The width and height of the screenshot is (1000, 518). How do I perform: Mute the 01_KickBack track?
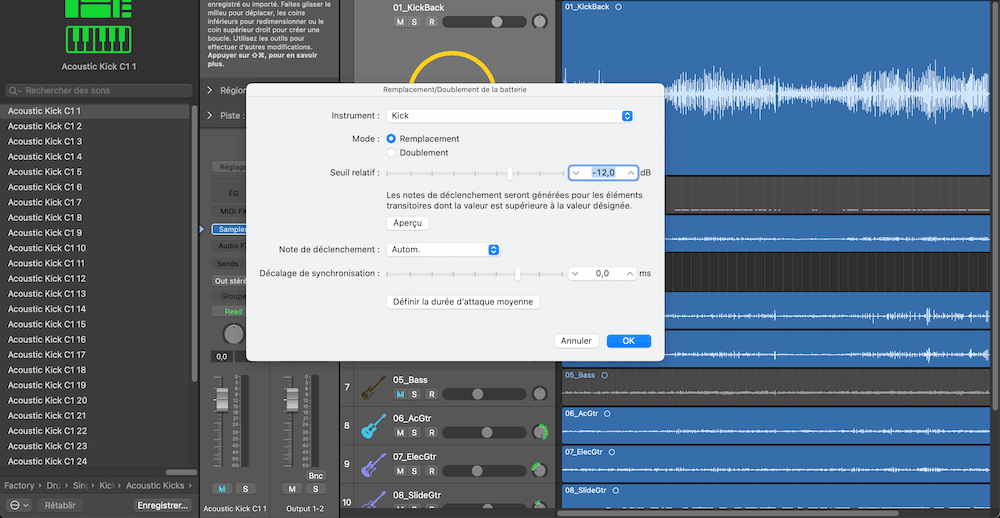pos(400,22)
